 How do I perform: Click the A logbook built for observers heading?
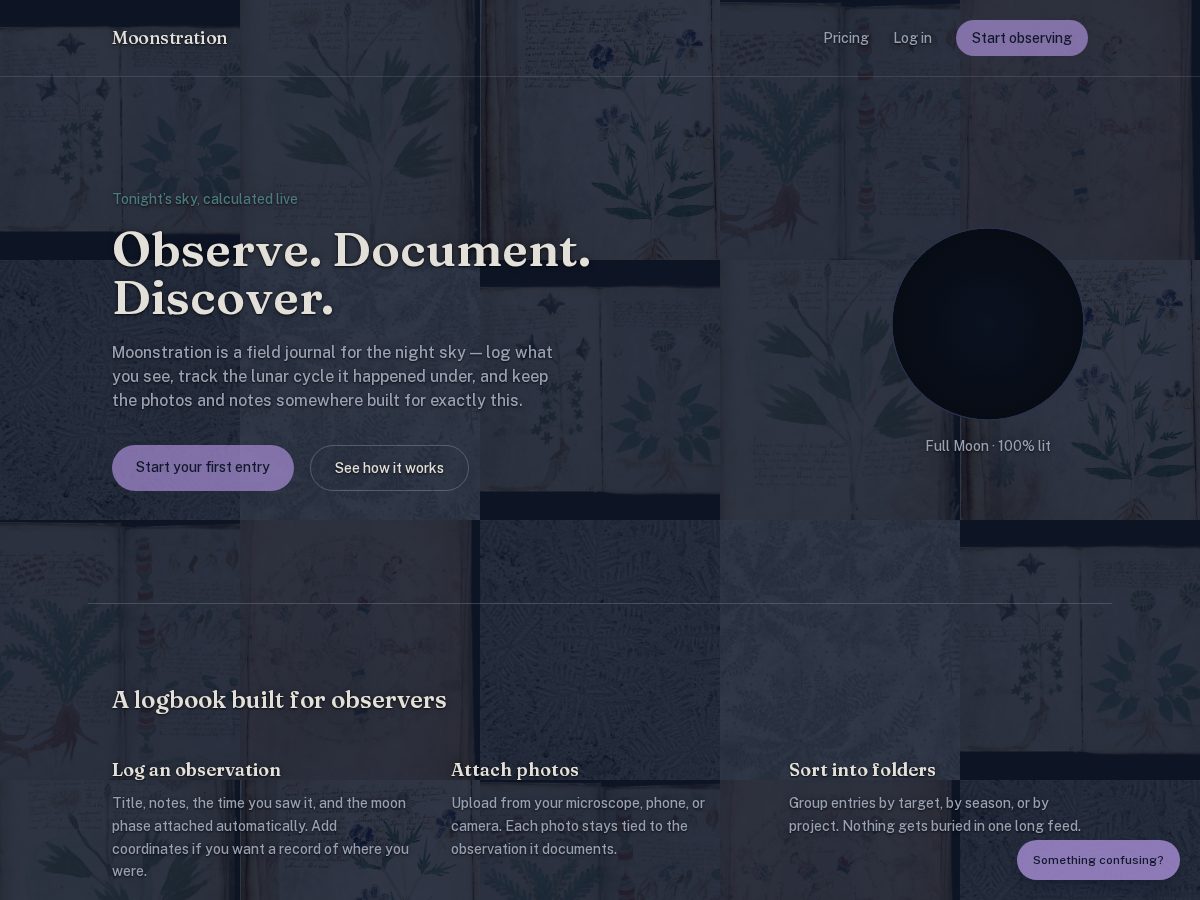pos(279,700)
